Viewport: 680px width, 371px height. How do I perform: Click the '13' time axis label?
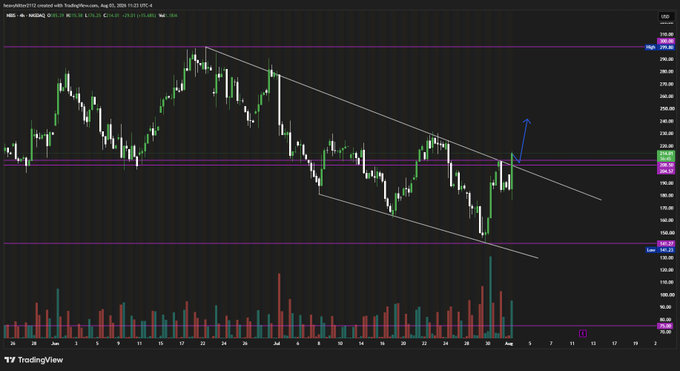pos(593,343)
